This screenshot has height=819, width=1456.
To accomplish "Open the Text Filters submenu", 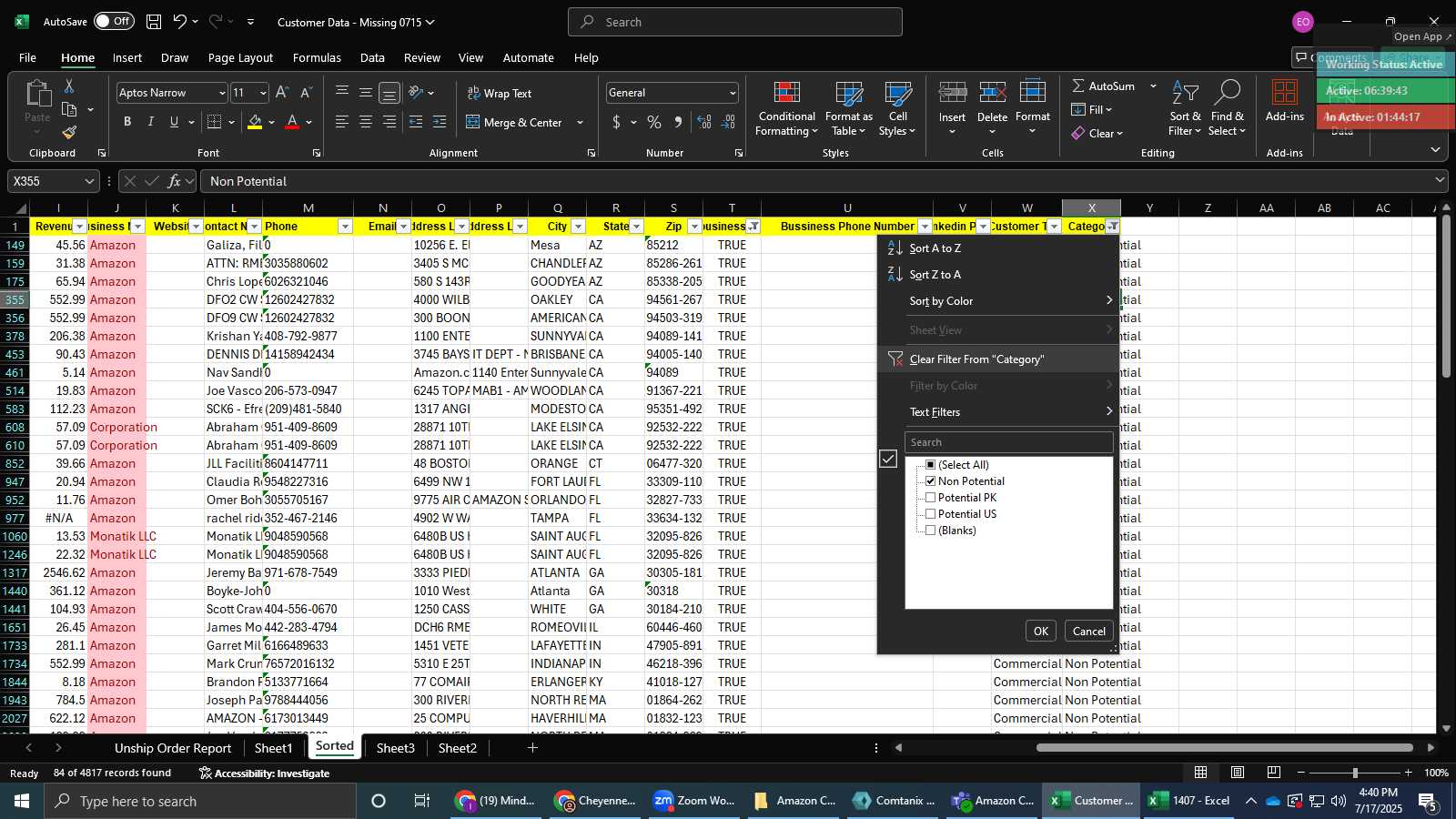I will pos(999,412).
